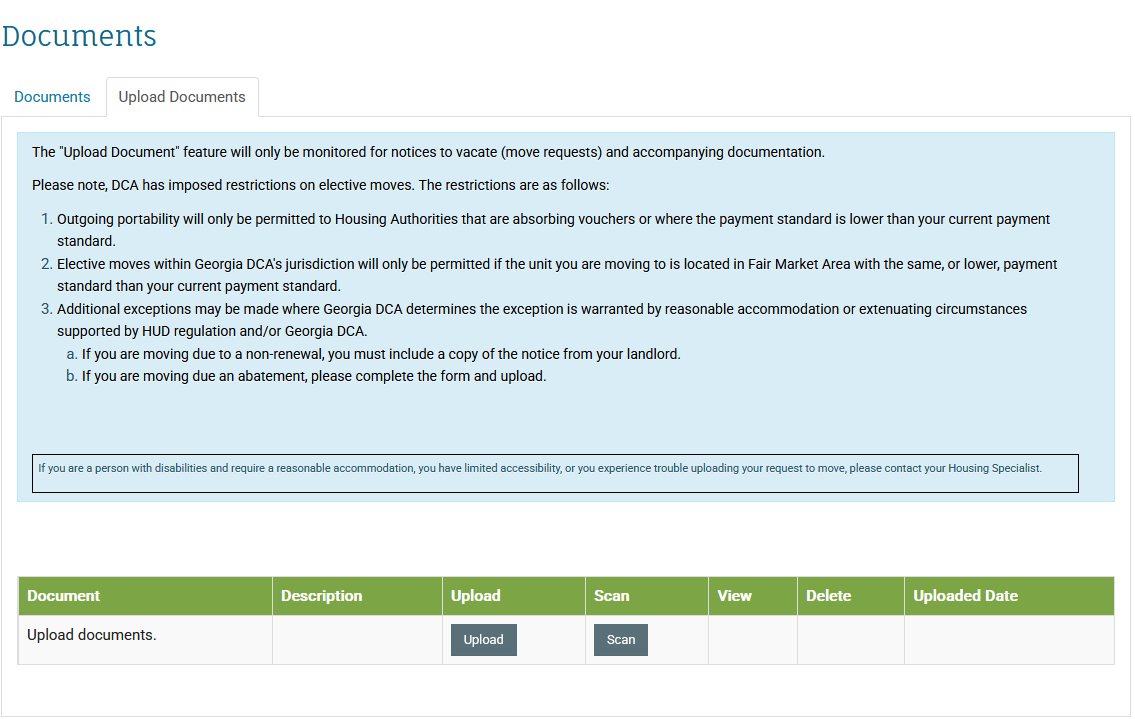Click the Scan column header
1135x719 pixels.
point(611,596)
